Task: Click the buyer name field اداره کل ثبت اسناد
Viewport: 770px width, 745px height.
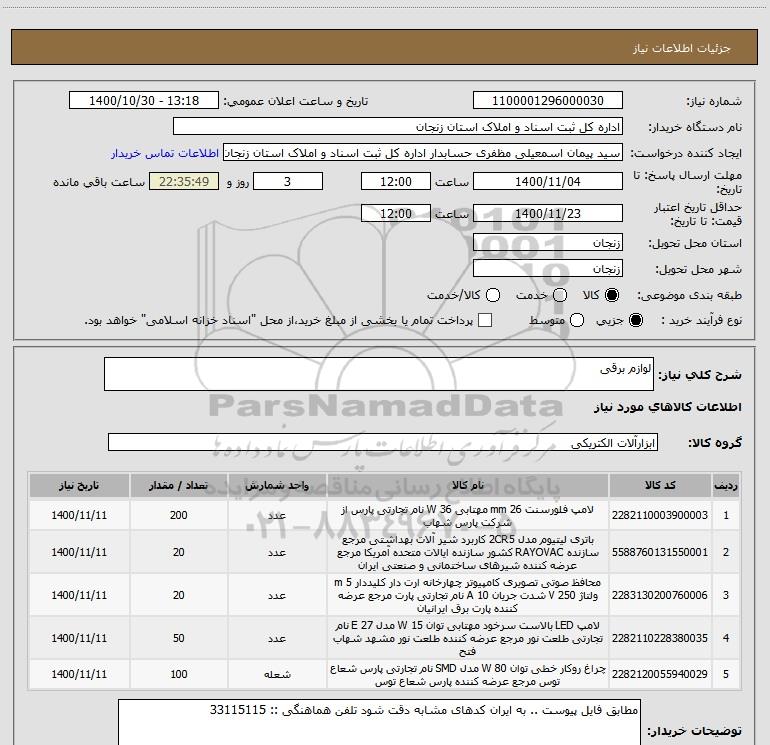Action: 398,127
